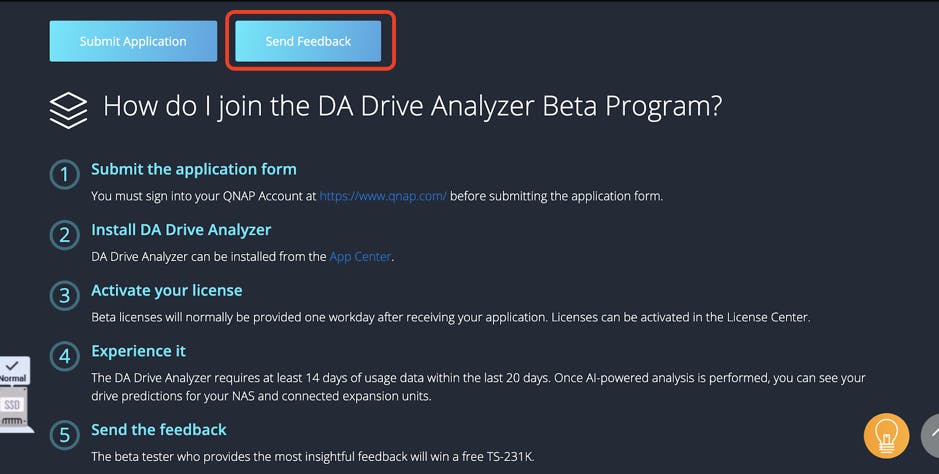Click the Normal checkmark status badge
The height and width of the screenshot is (474, 939).
pos(14,371)
